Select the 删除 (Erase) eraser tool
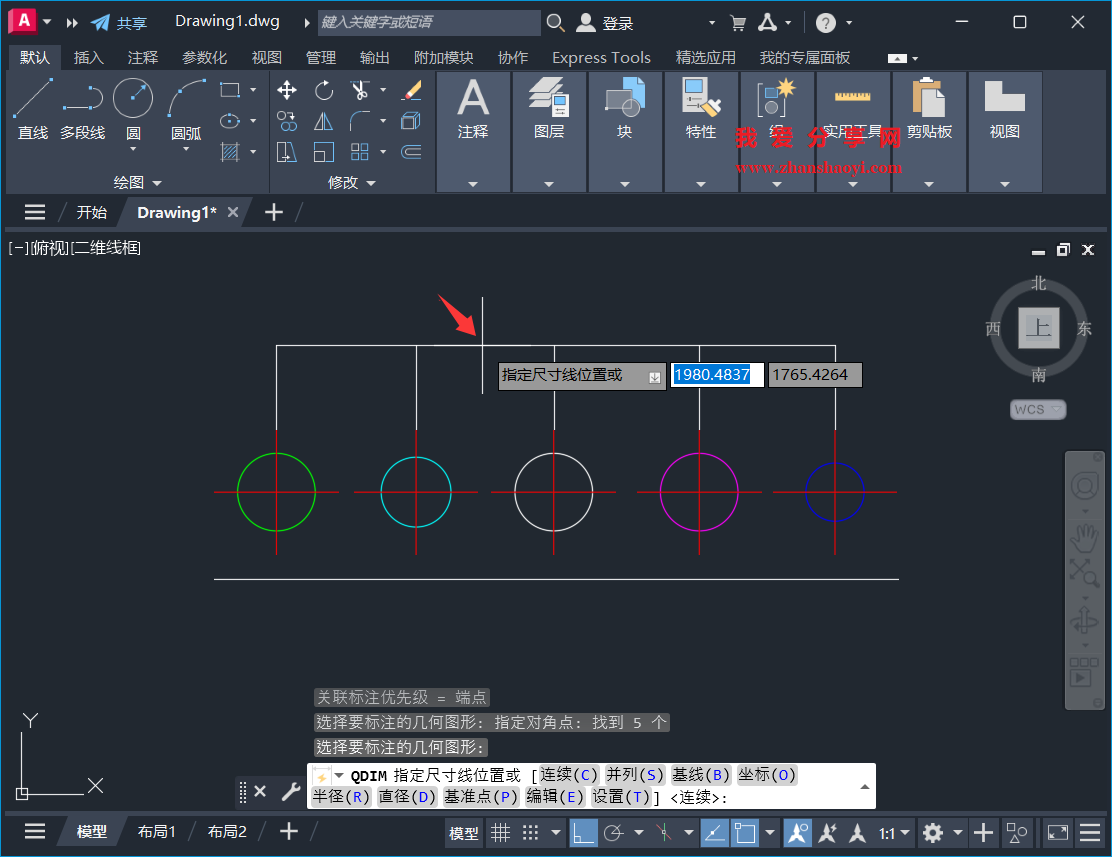Image resolution: width=1112 pixels, height=857 pixels. [410, 89]
